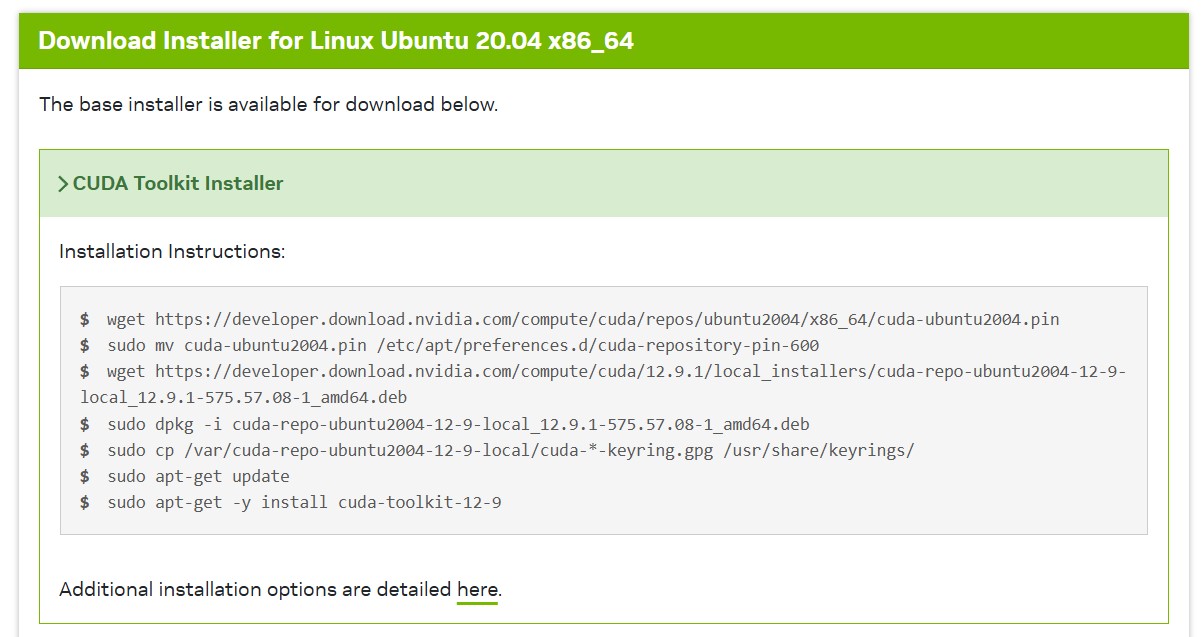Click the 'Additional installation options are detailed' text
The width and height of the screenshot is (1203, 637).
255,590
